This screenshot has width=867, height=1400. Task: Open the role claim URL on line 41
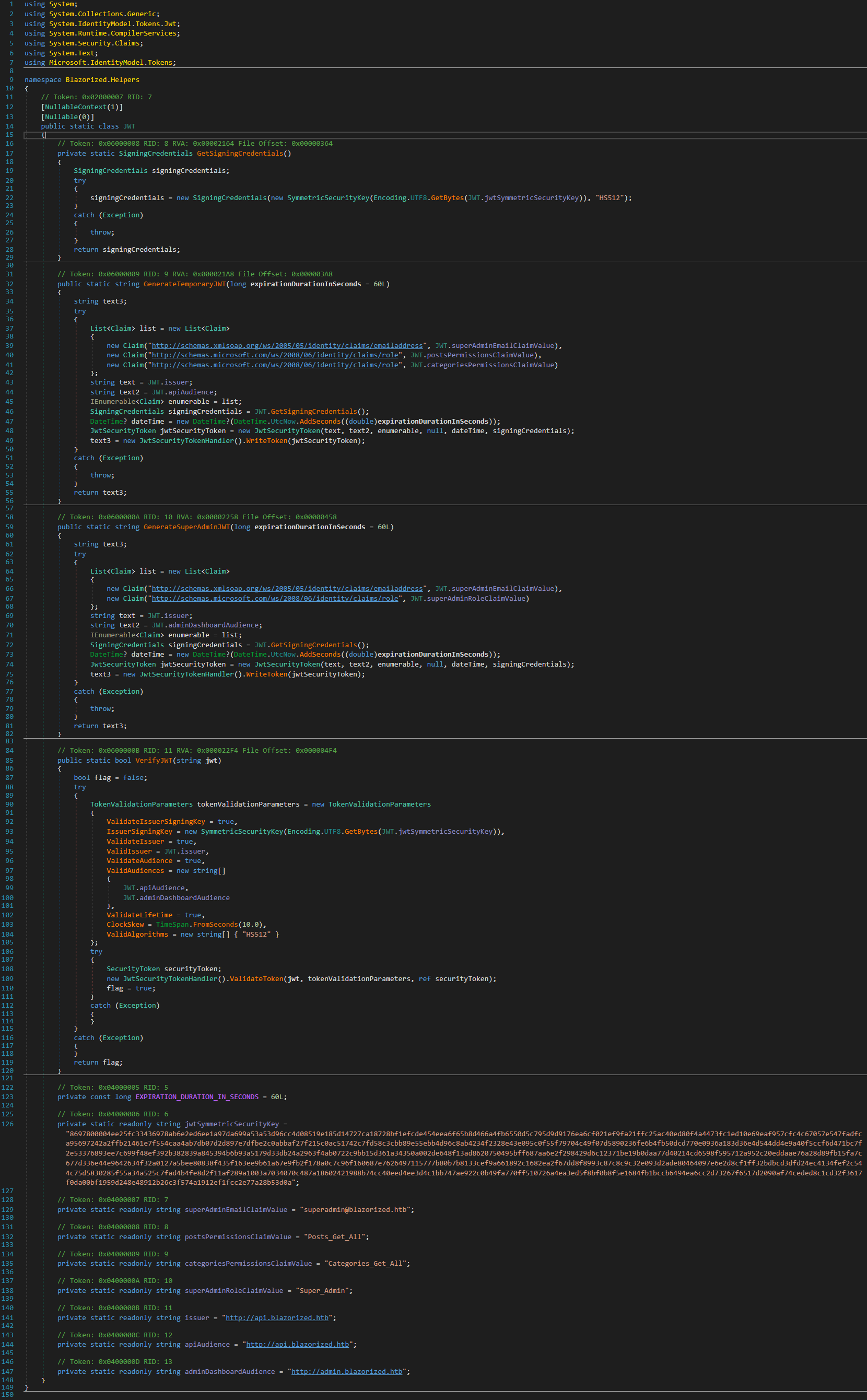click(275, 365)
